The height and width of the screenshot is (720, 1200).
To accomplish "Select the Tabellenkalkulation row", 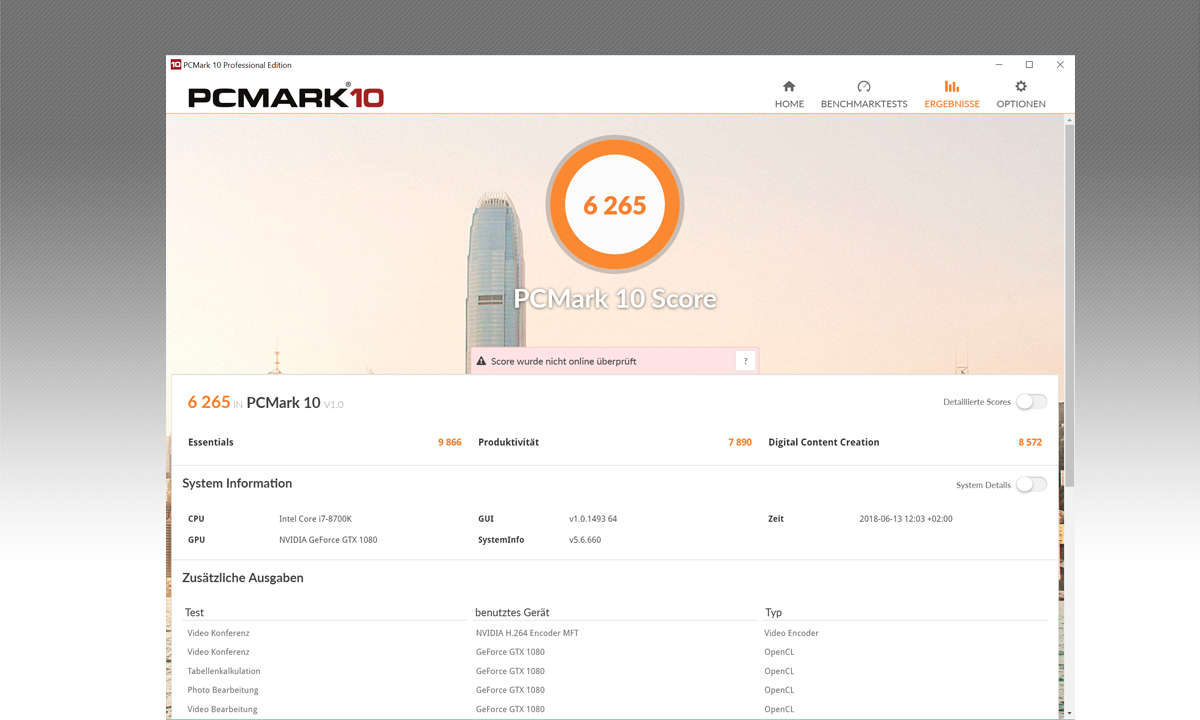I will tap(615, 671).
